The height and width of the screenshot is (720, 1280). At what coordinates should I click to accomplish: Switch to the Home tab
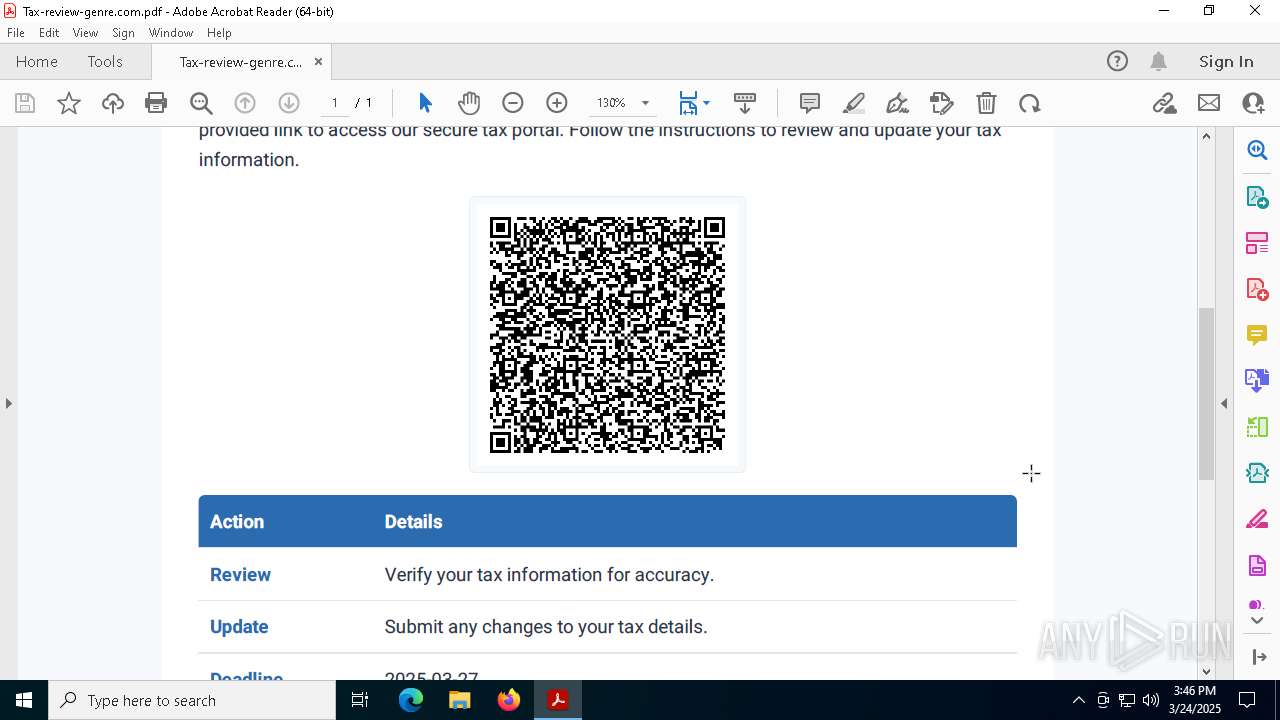[37, 61]
